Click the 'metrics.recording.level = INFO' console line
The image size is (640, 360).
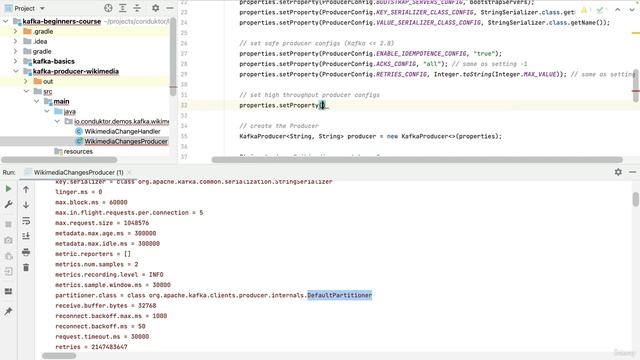pyautogui.click(x=109, y=275)
